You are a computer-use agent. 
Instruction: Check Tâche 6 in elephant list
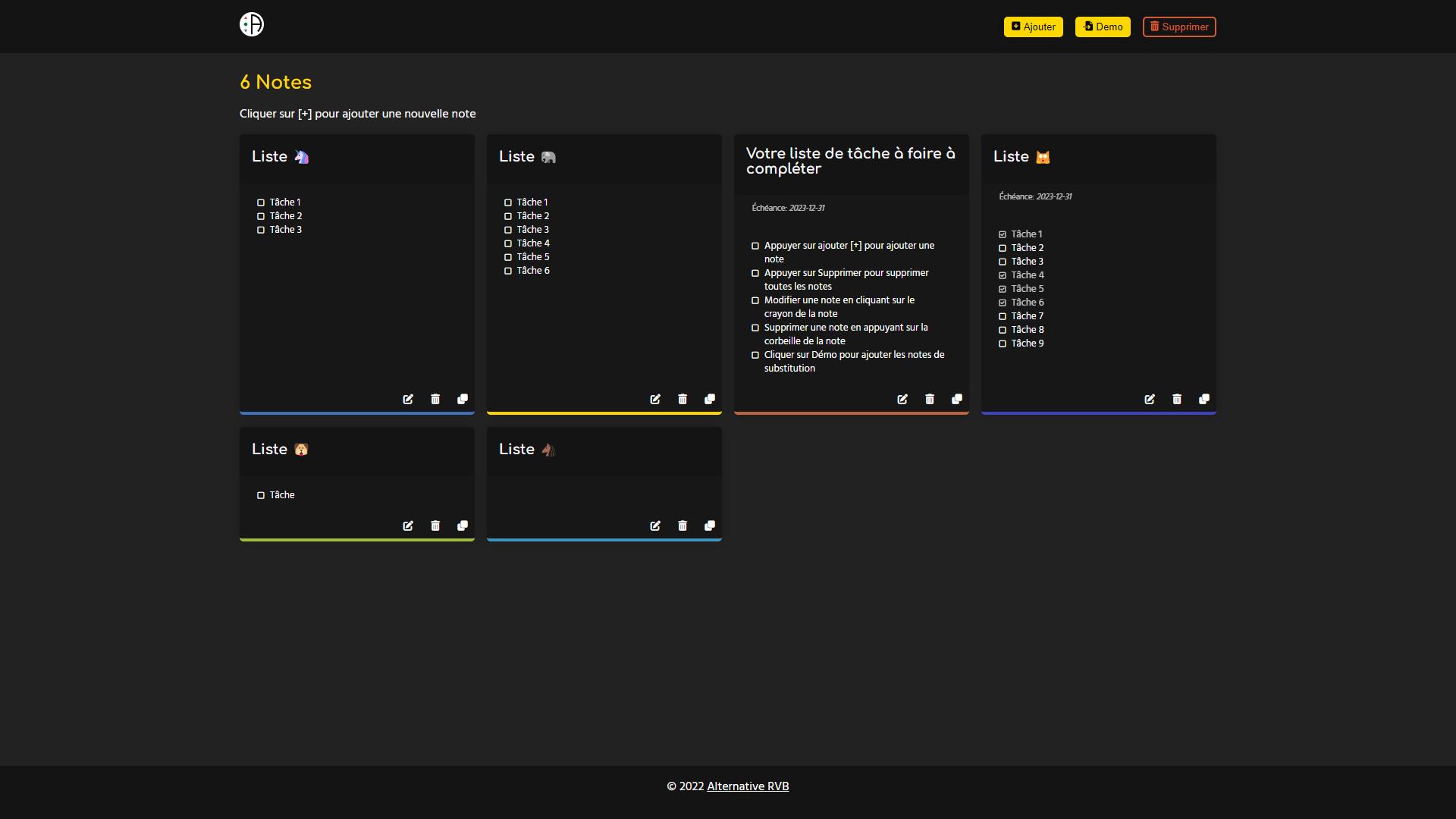(508, 271)
